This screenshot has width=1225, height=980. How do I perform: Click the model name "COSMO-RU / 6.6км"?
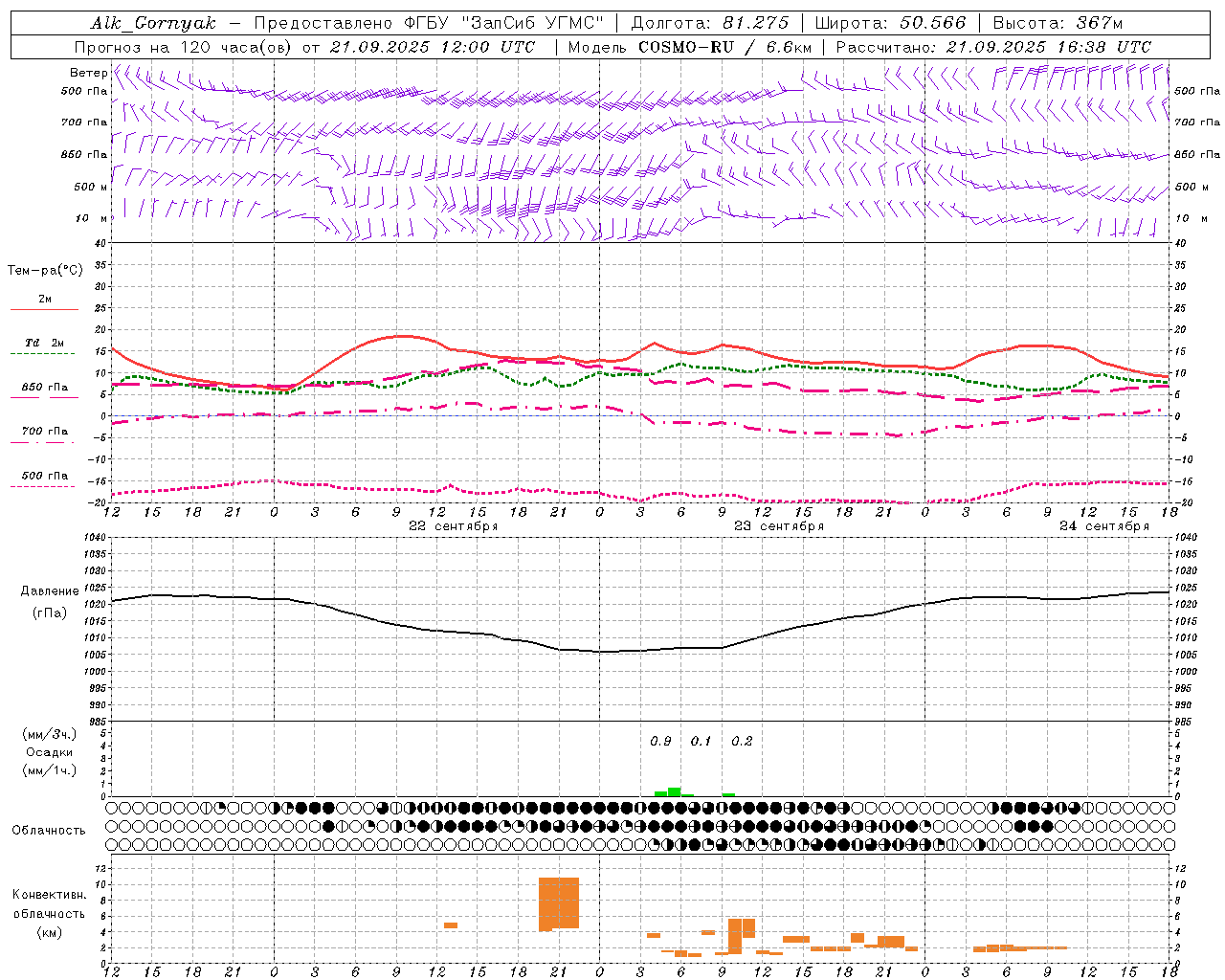click(725, 47)
